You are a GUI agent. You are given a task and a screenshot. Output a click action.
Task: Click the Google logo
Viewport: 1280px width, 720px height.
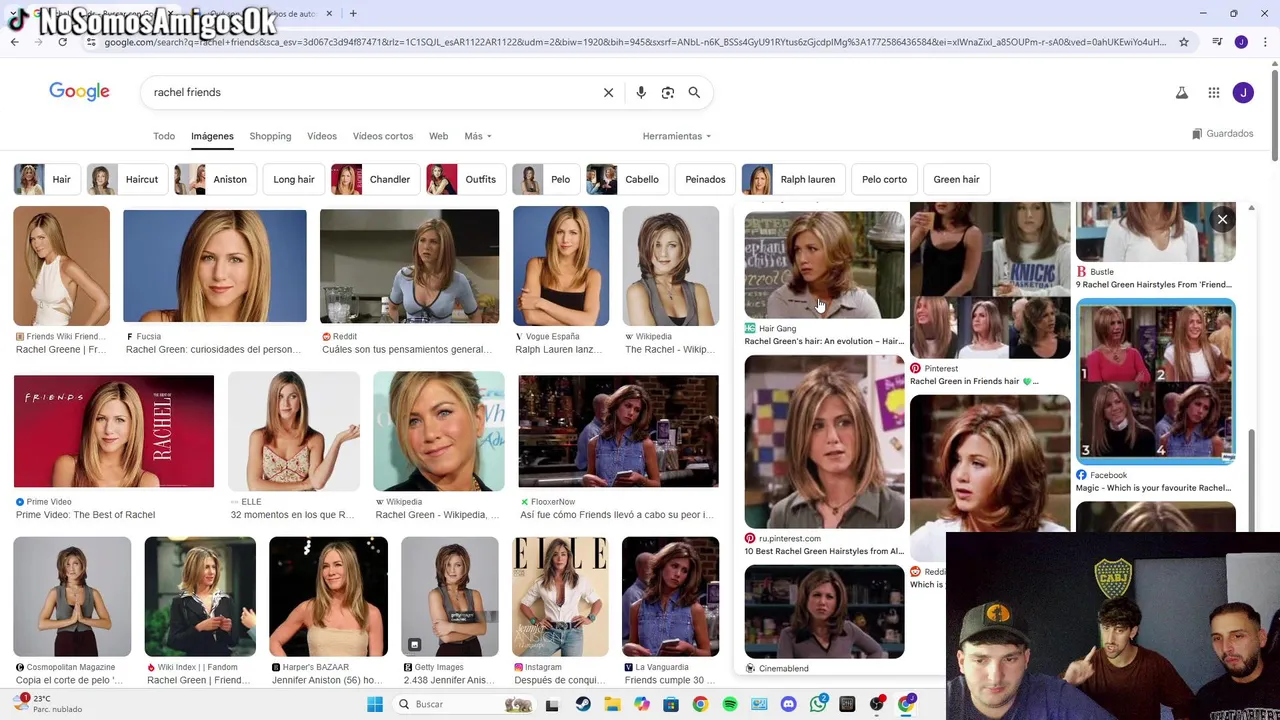(x=79, y=92)
